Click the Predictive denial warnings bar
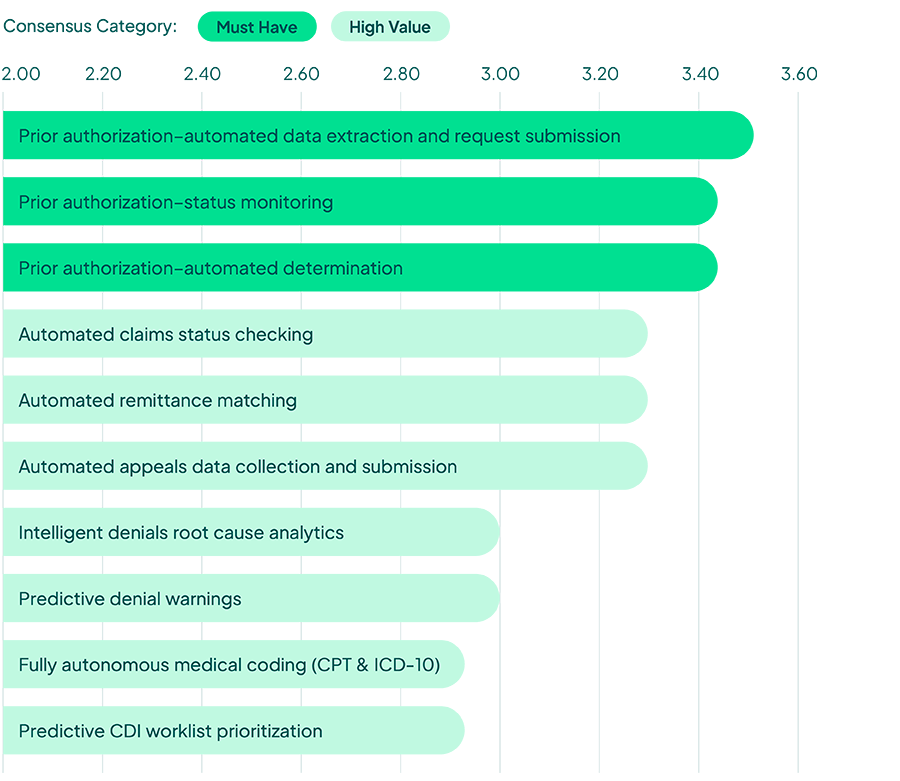Screen dimensions: 900x781 click(250, 599)
